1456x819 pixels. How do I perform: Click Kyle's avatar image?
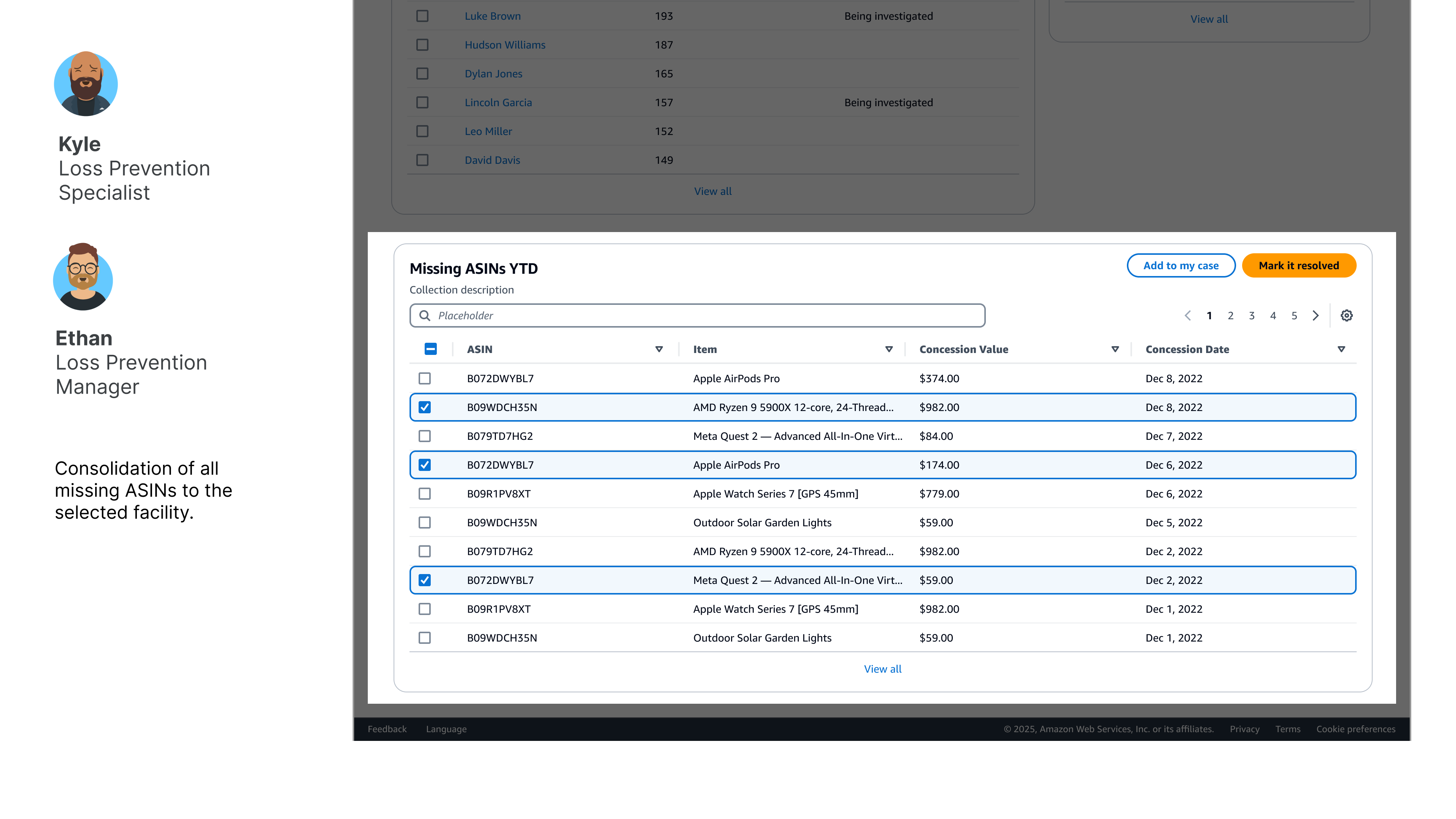pos(86,84)
